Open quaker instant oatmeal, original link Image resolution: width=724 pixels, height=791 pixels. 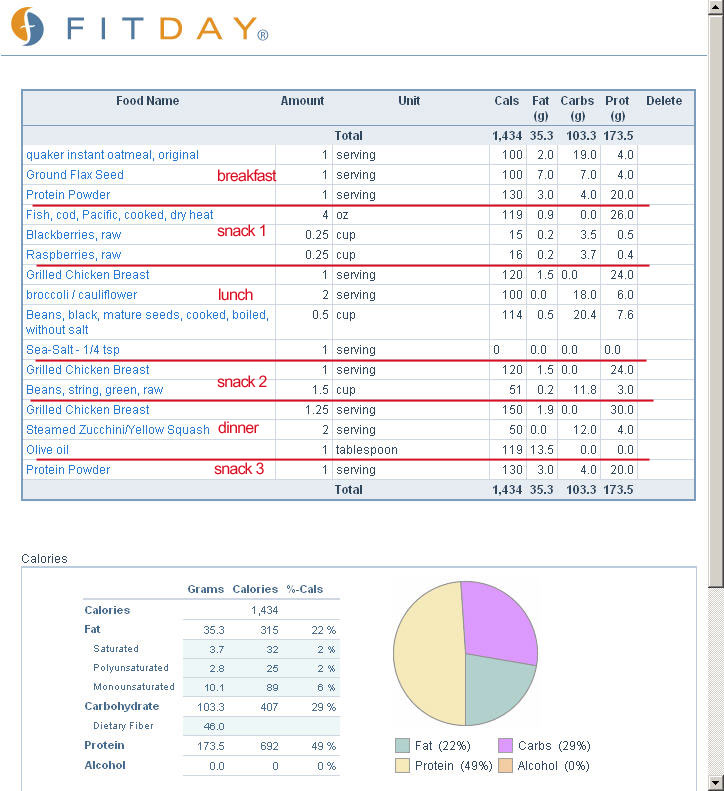point(112,155)
